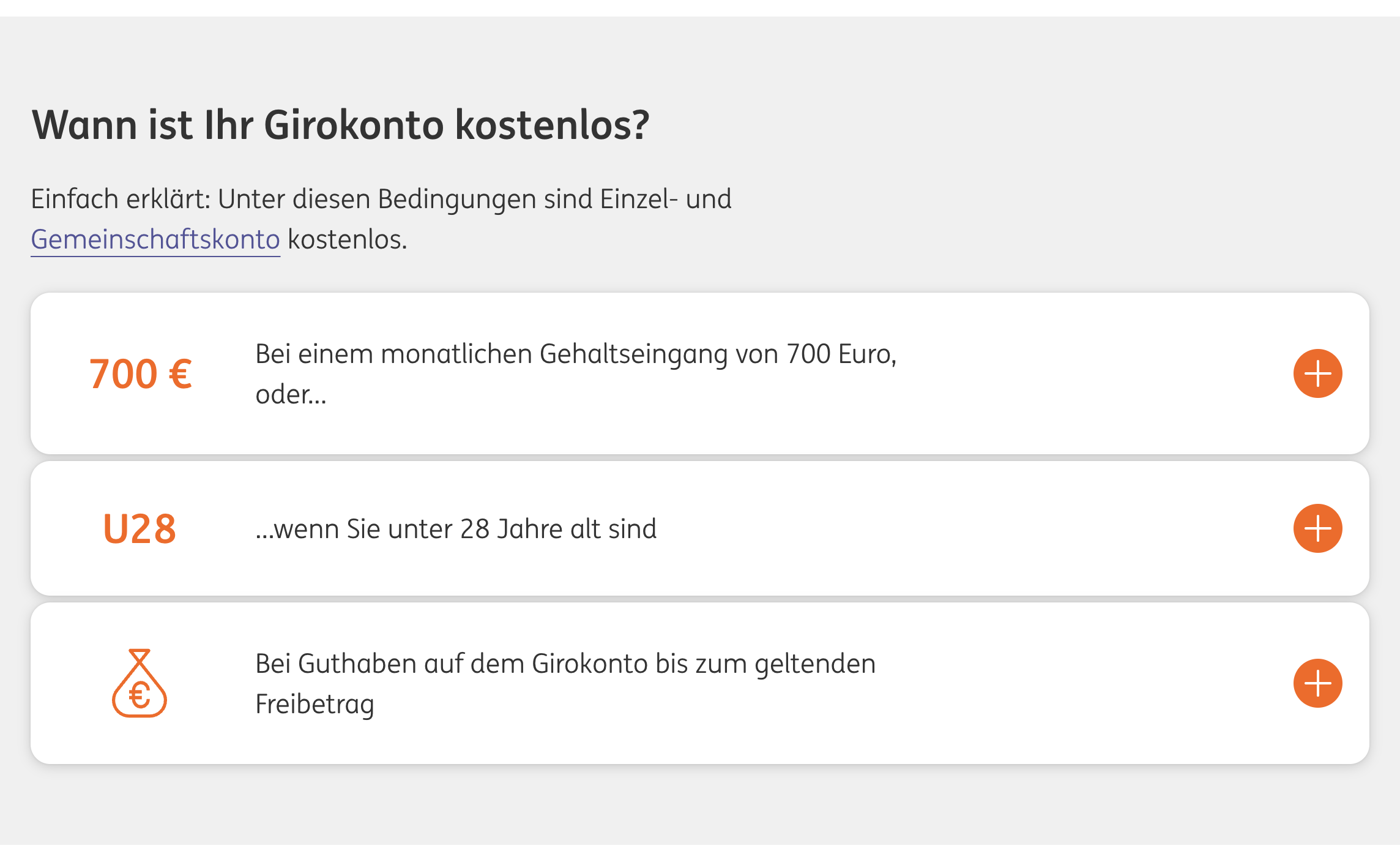Click '700 Euro,' in the first card text
The width and height of the screenshot is (1400, 862).
[x=841, y=354]
